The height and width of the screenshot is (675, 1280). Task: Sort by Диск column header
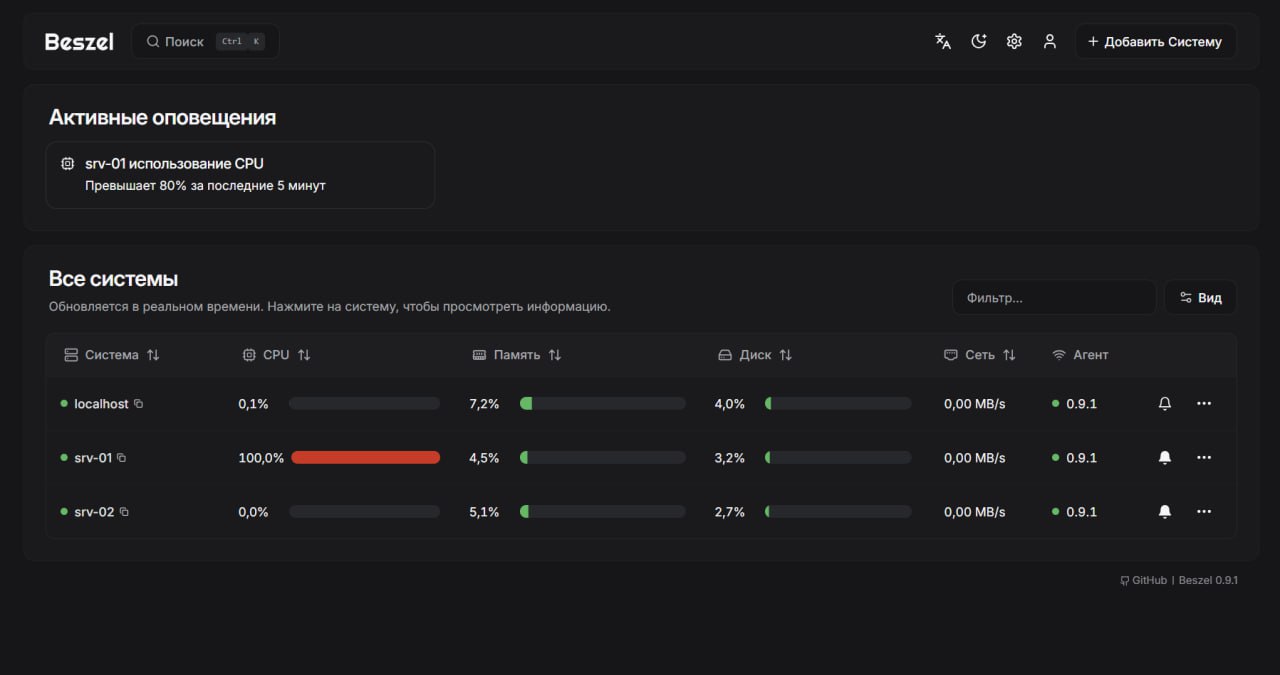(x=755, y=355)
